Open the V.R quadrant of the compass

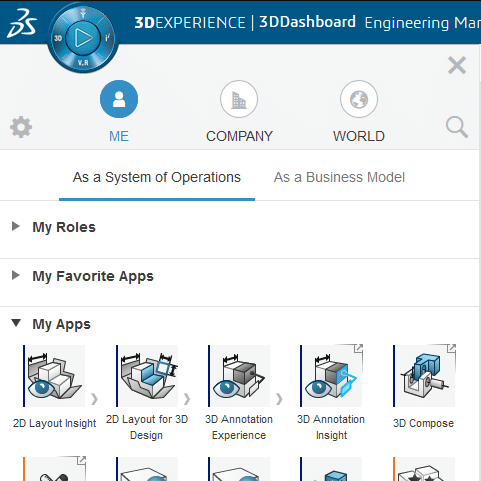83,62
